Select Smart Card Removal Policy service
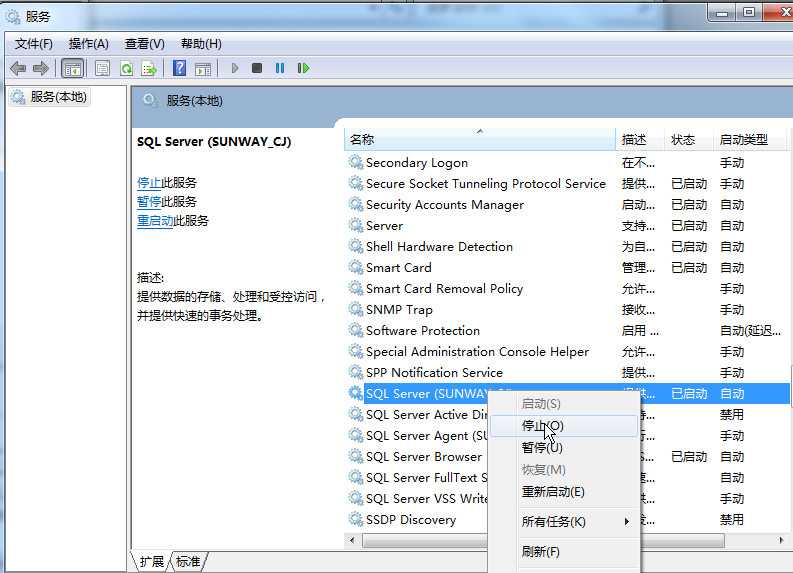Image resolution: width=793 pixels, height=573 pixels. coord(566,288)
